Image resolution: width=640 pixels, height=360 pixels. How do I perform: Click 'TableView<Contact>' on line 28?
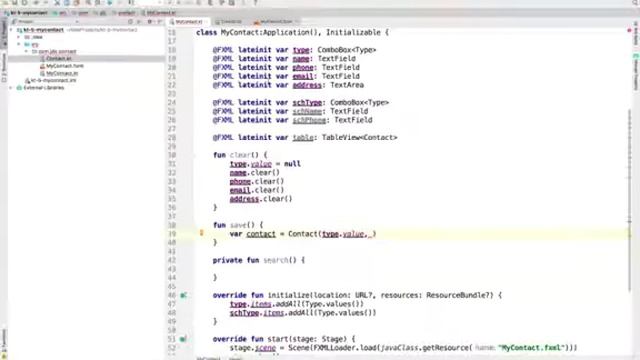tap(360, 138)
